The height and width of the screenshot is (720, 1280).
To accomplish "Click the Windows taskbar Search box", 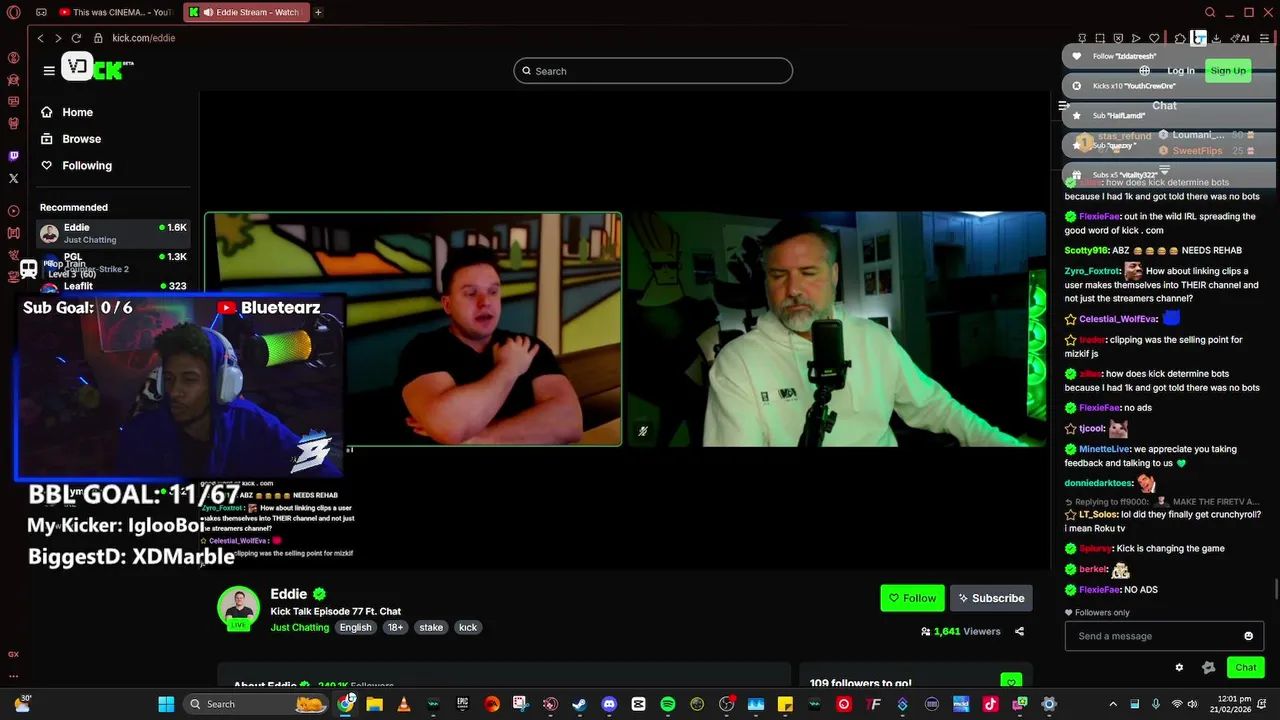I will (257, 704).
